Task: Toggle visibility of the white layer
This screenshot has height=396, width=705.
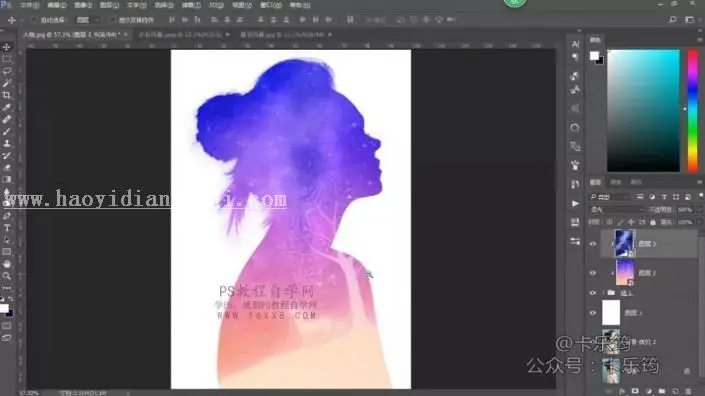Action: click(593, 313)
